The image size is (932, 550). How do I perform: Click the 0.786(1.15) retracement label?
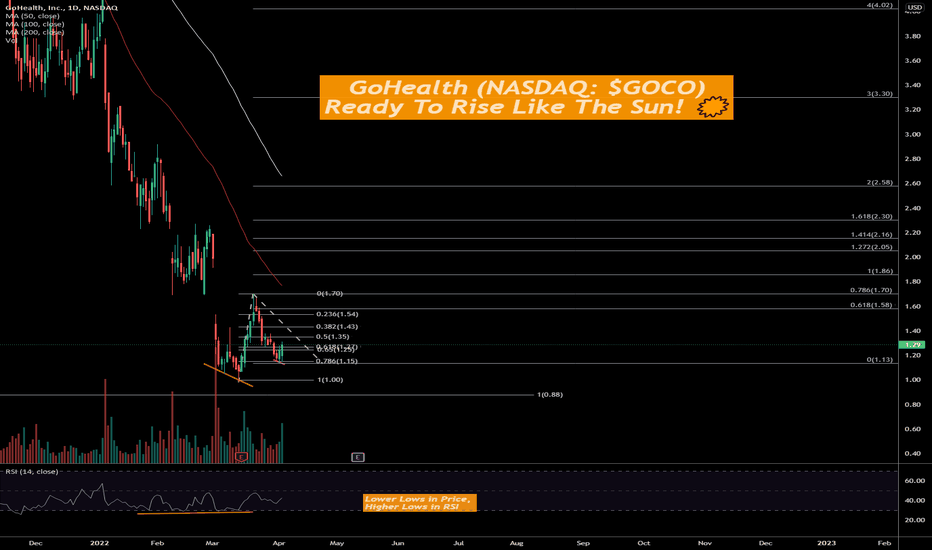pyautogui.click(x=337, y=362)
